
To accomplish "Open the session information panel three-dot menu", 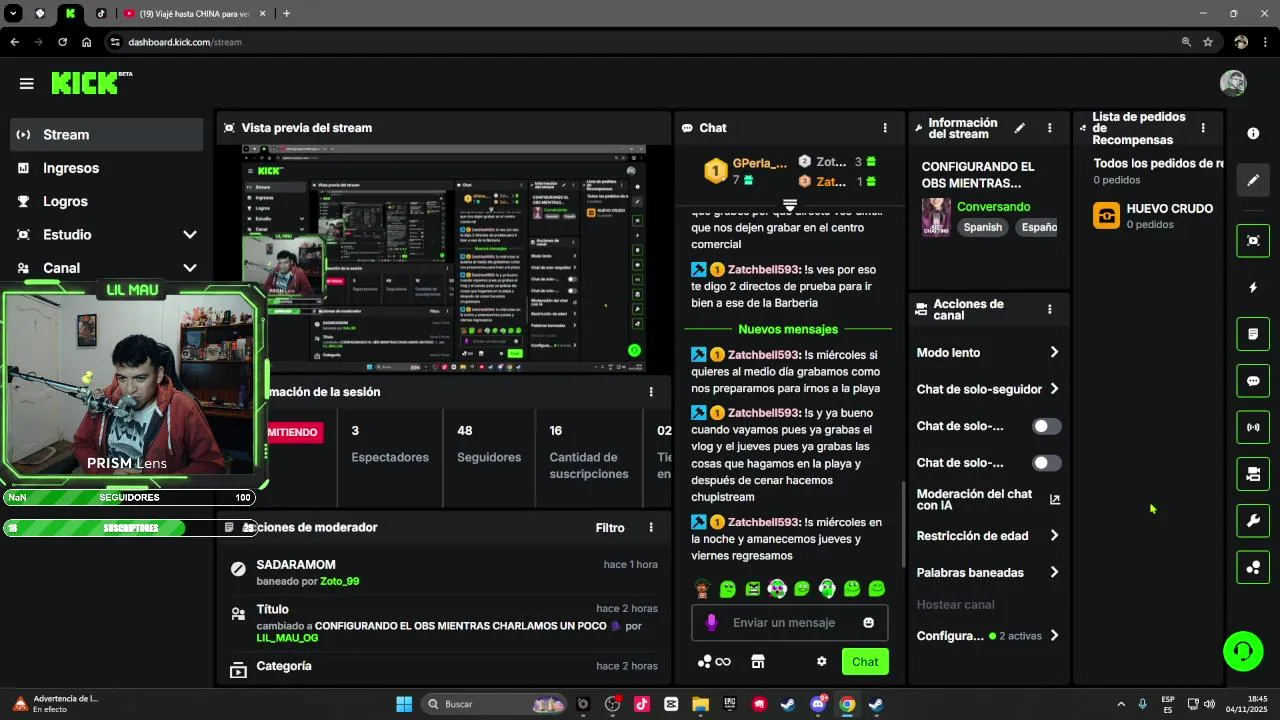I will pyautogui.click(x=651, y=392).
